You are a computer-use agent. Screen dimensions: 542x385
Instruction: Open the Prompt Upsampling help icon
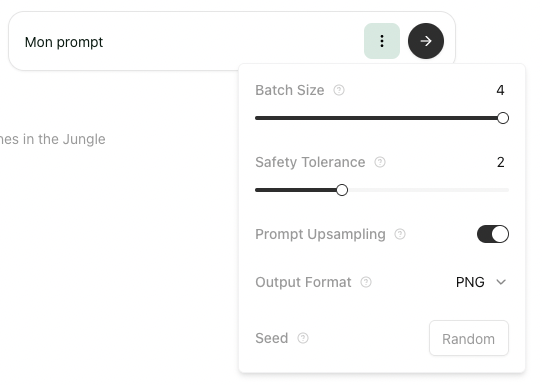400,234
